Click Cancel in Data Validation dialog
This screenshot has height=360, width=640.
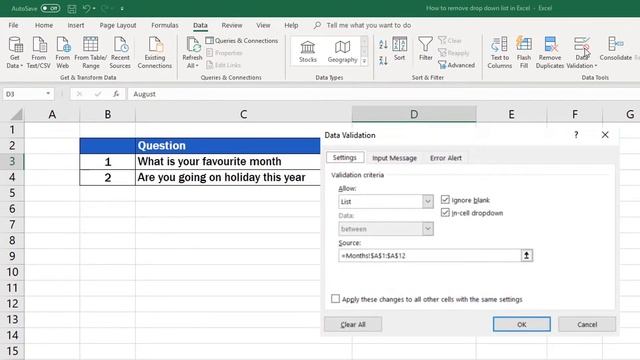(x=587, y=324)
